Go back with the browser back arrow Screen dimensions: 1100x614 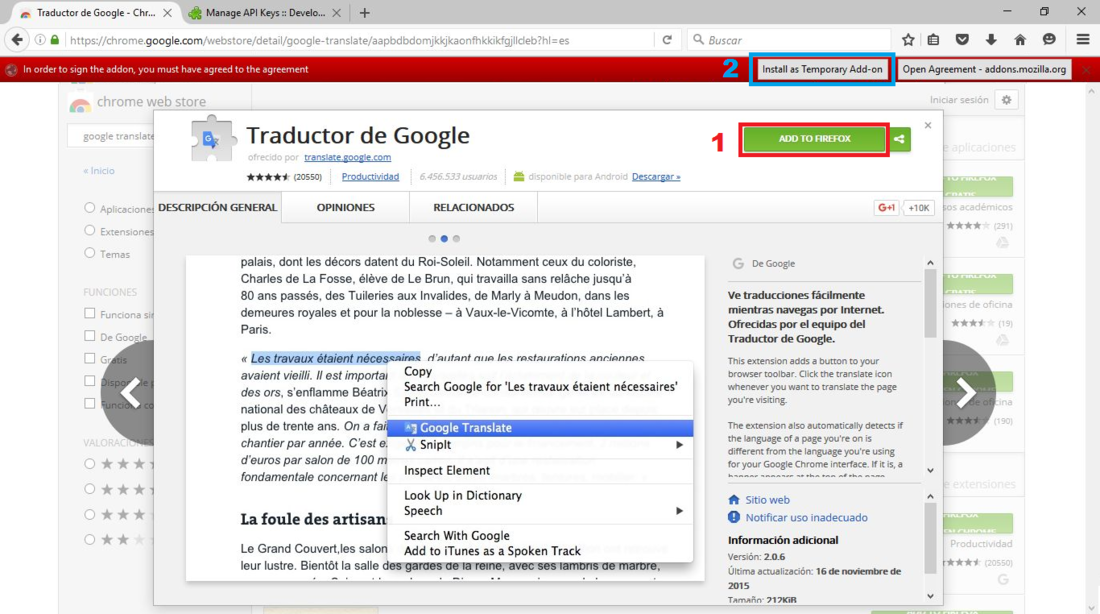tap(17, 40)
